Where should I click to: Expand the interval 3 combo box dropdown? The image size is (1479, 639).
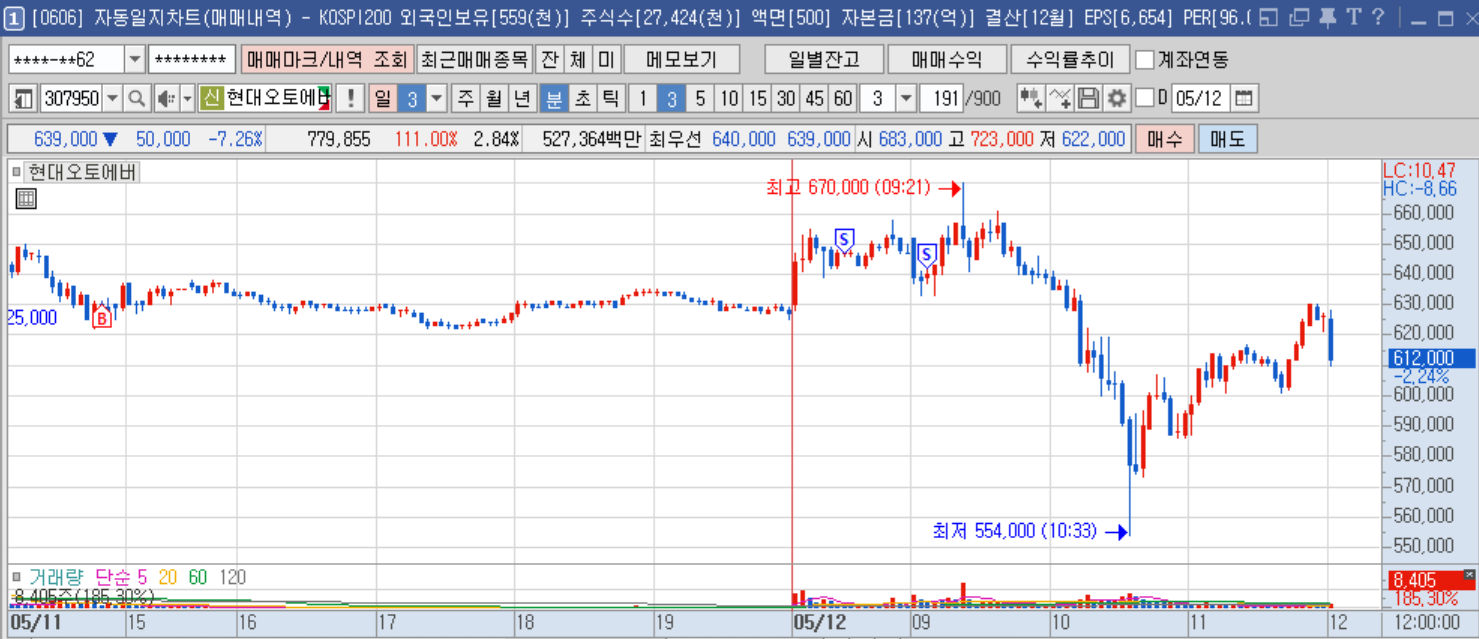click(906, 98)
